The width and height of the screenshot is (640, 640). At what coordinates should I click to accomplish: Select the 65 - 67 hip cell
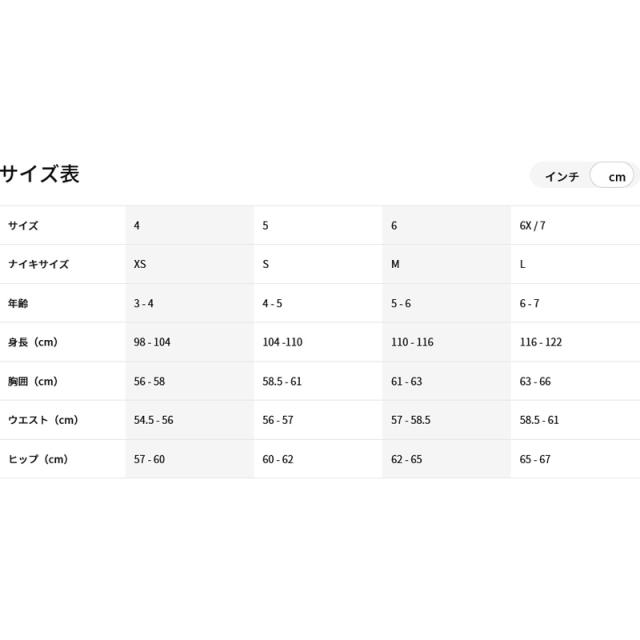tap(535, 459)
